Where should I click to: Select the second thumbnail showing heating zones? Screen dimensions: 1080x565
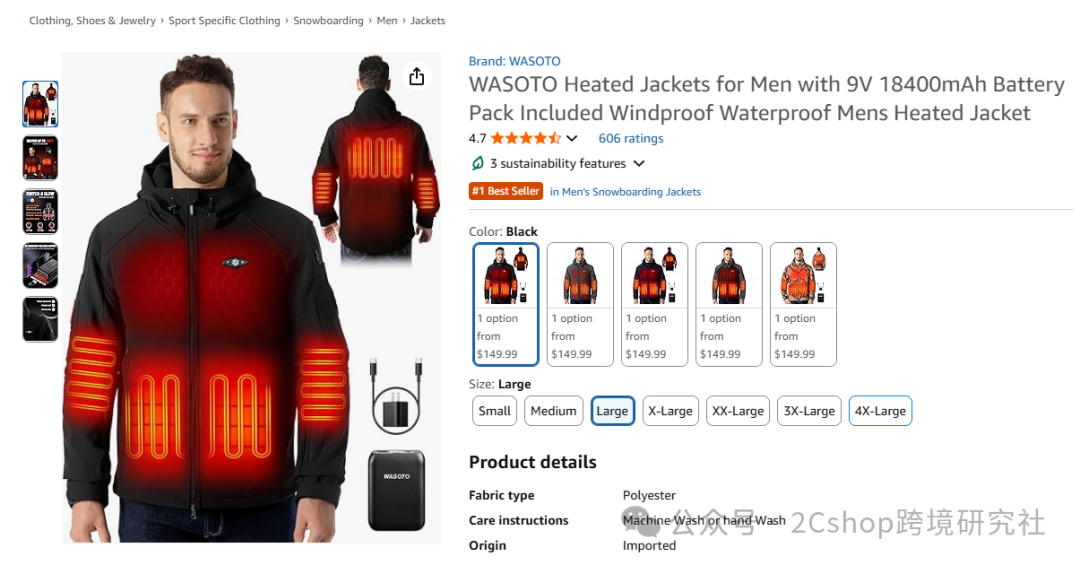(x=40, y=158)
